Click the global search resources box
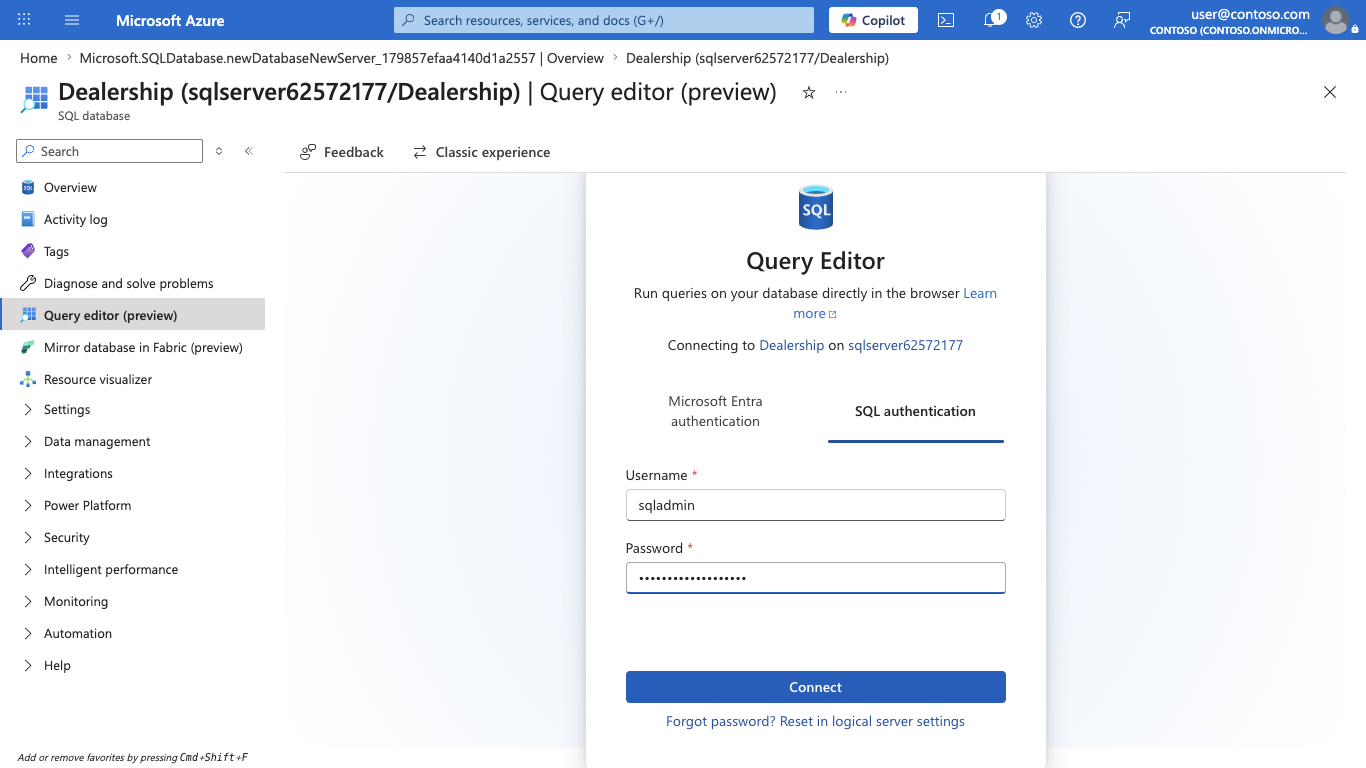Screen dimensions: 1366x768 (604, 20)
